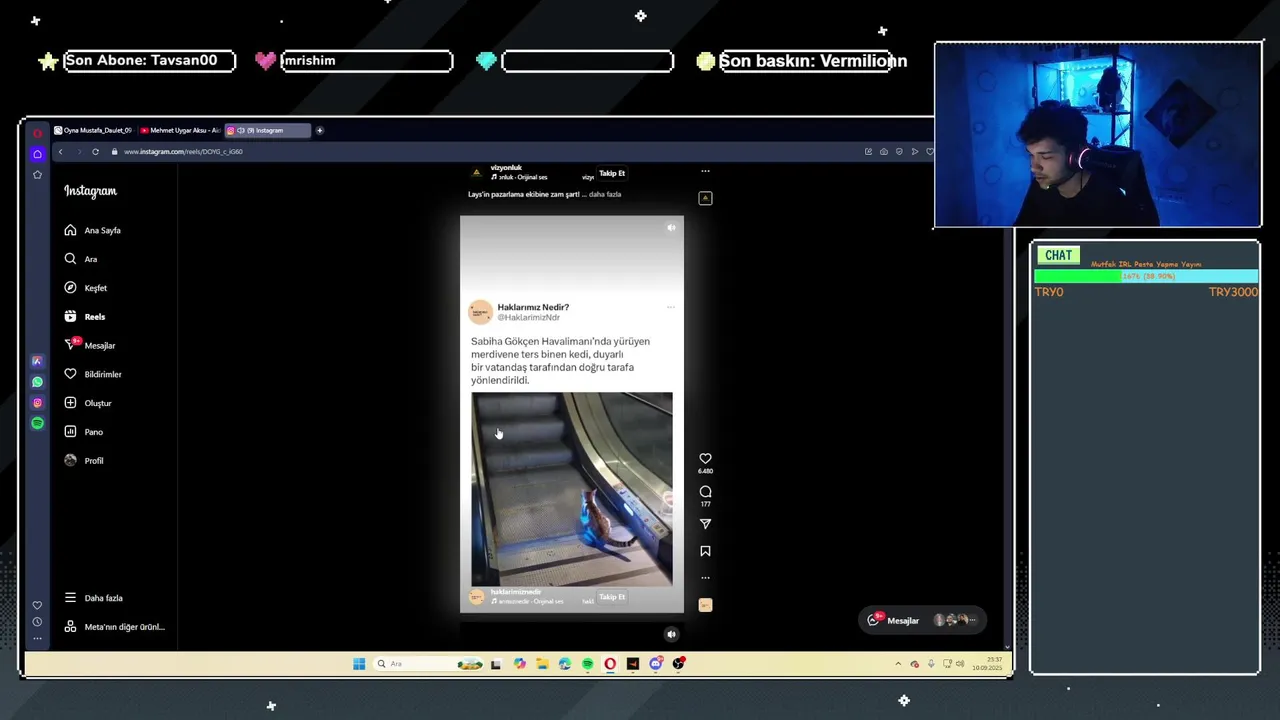Open Windows Start menu
This screenshot has width=1280, height=720.
pyautogui.click(x=359, y=664)
